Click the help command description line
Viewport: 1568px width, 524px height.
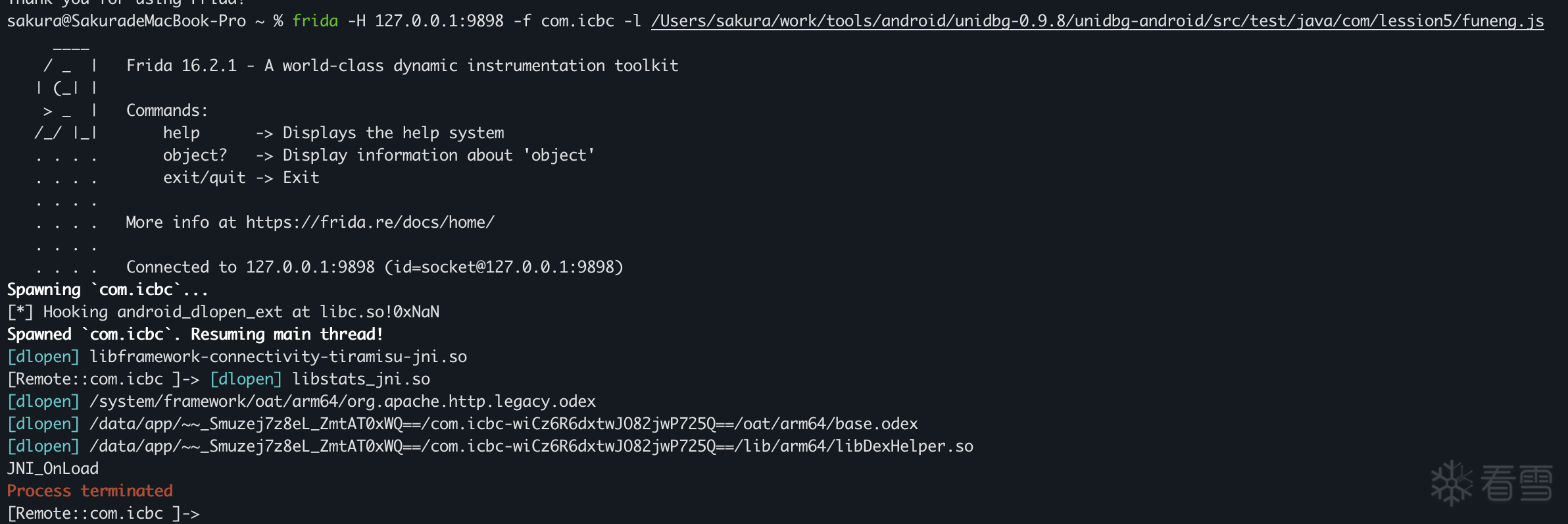[x=333, y=133]
